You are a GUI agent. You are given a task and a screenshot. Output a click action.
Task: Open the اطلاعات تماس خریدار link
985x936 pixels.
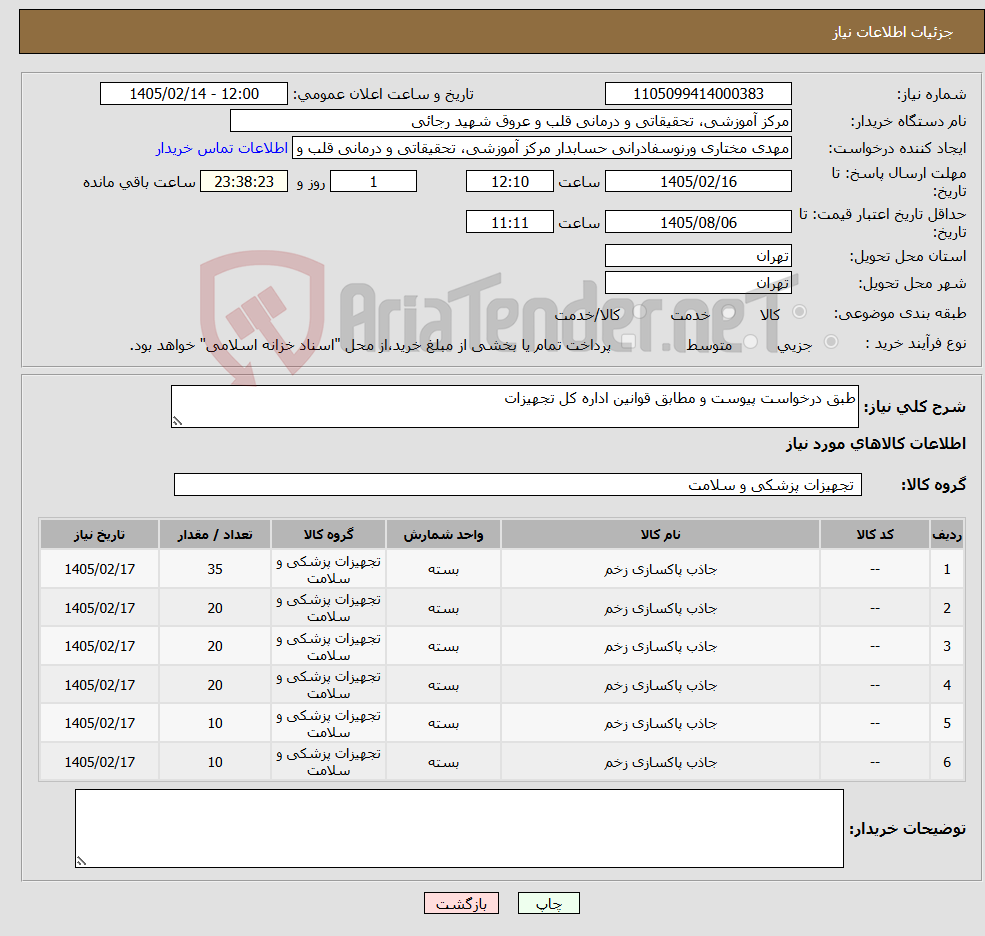[x=222, y=148]
